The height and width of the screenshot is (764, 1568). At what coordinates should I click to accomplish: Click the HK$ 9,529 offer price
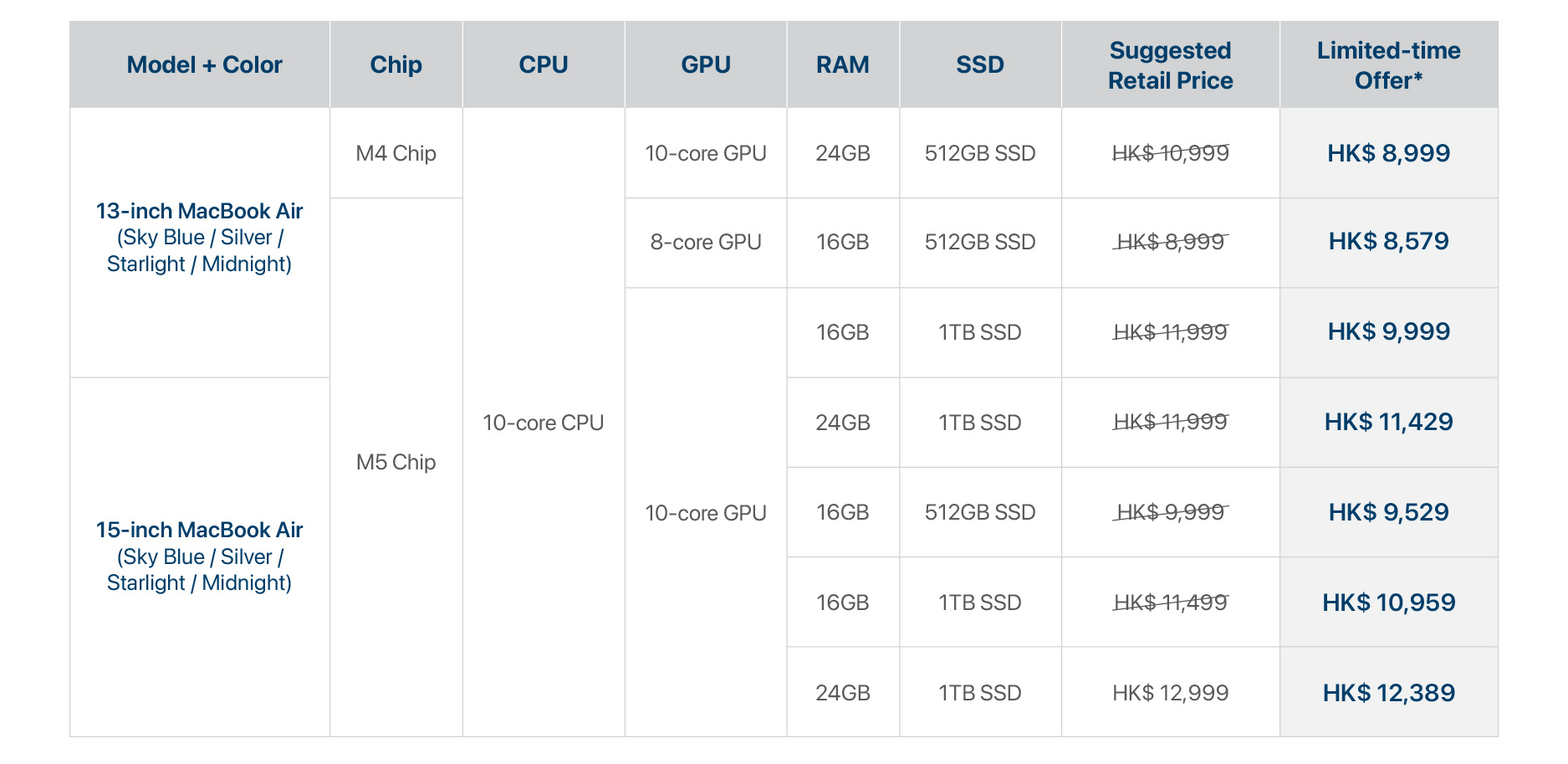[1388, 512]
